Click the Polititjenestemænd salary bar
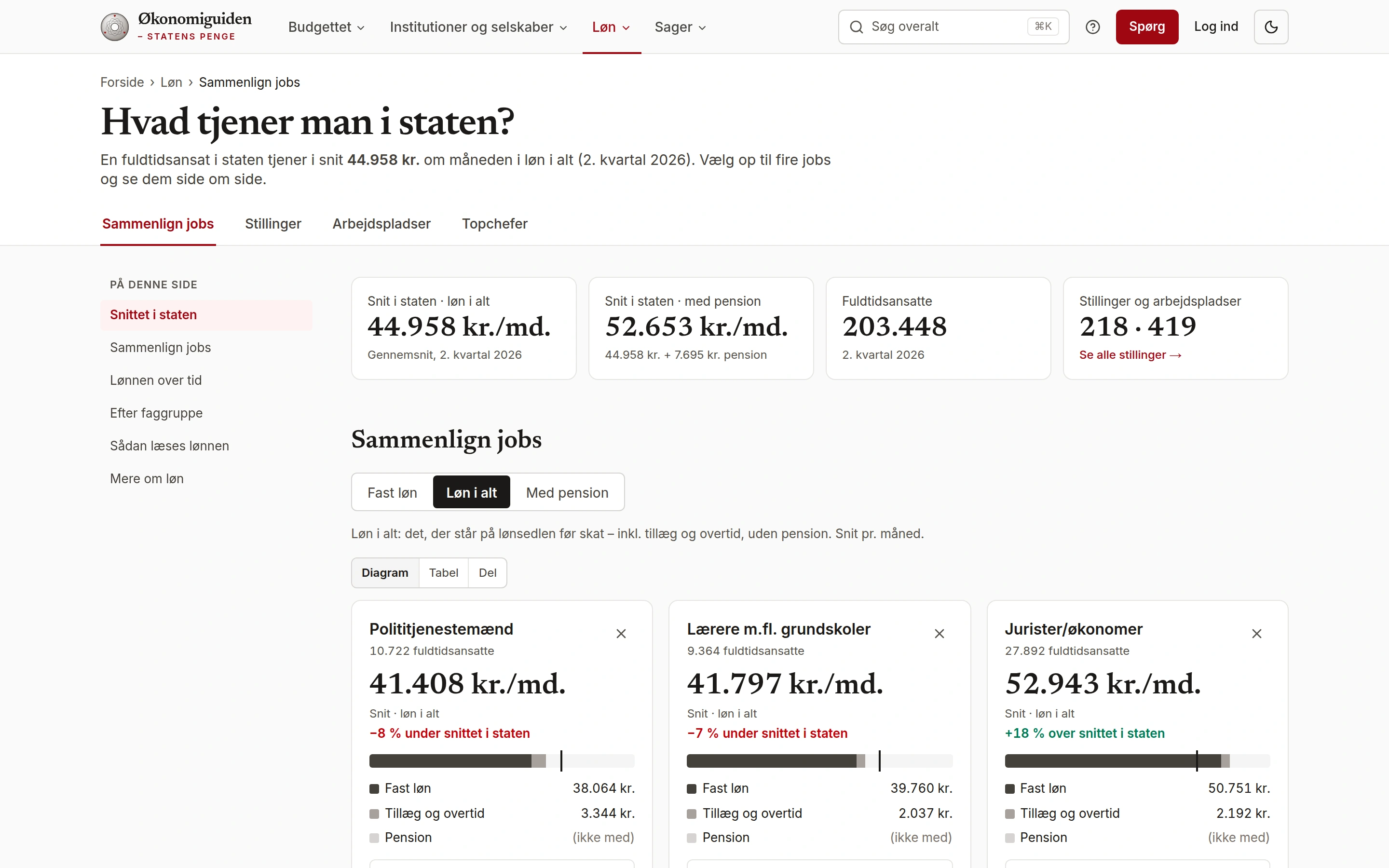Image resolution: width=1389 pixels, height=868 pixels. pos(502,761)
